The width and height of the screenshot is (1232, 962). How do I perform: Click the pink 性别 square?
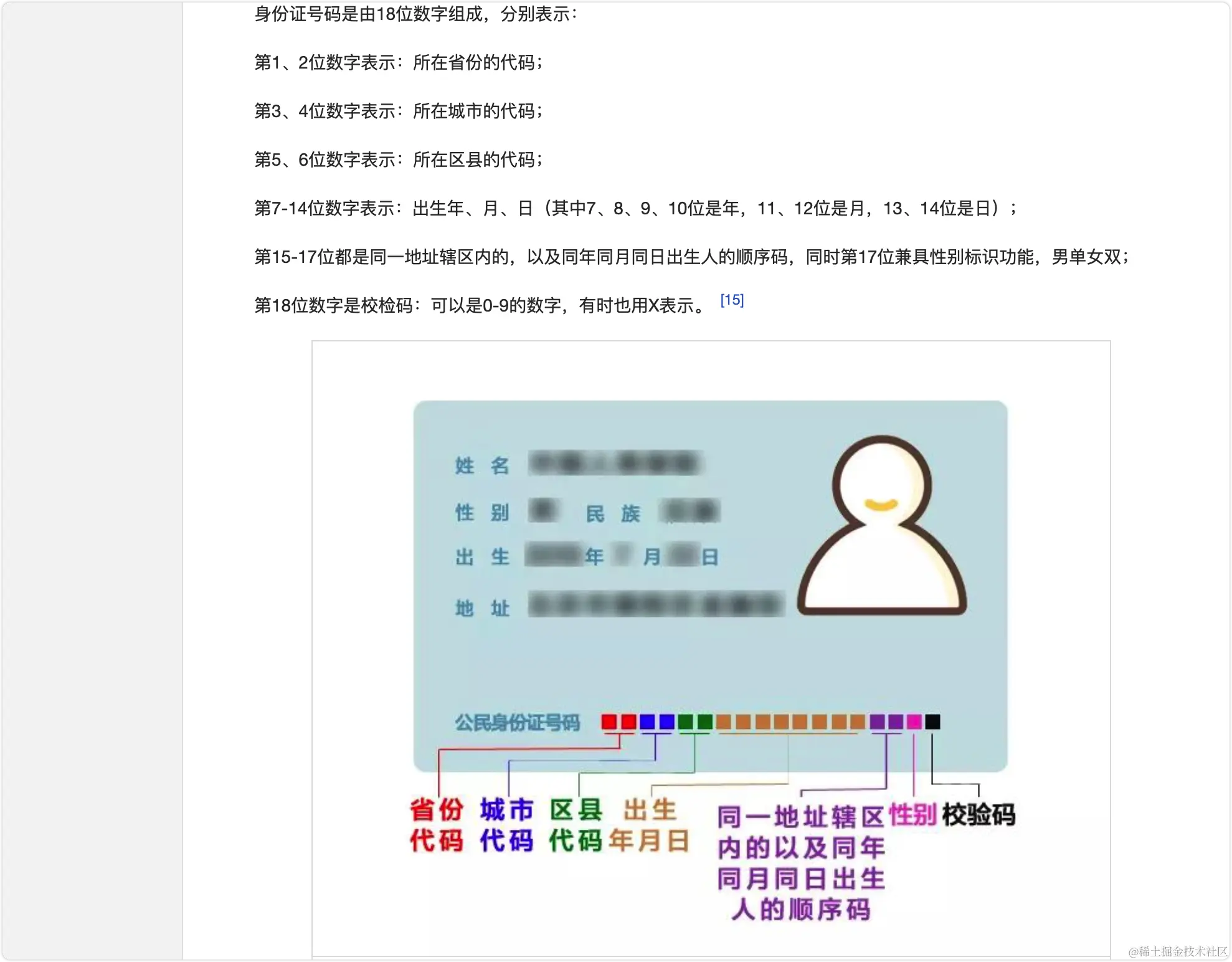(x=913, y=723)
